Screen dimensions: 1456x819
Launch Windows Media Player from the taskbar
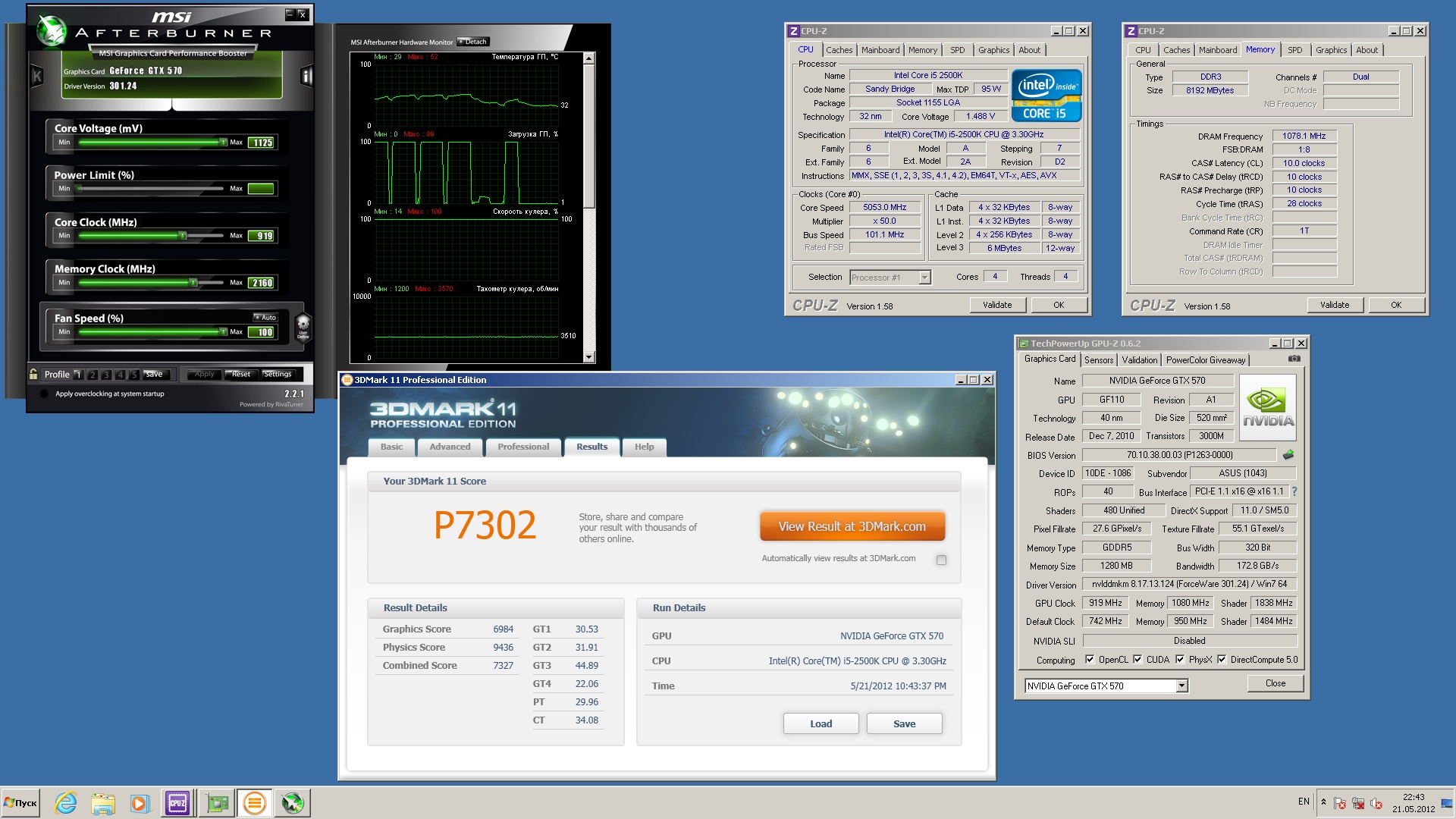tap(139, 803)
